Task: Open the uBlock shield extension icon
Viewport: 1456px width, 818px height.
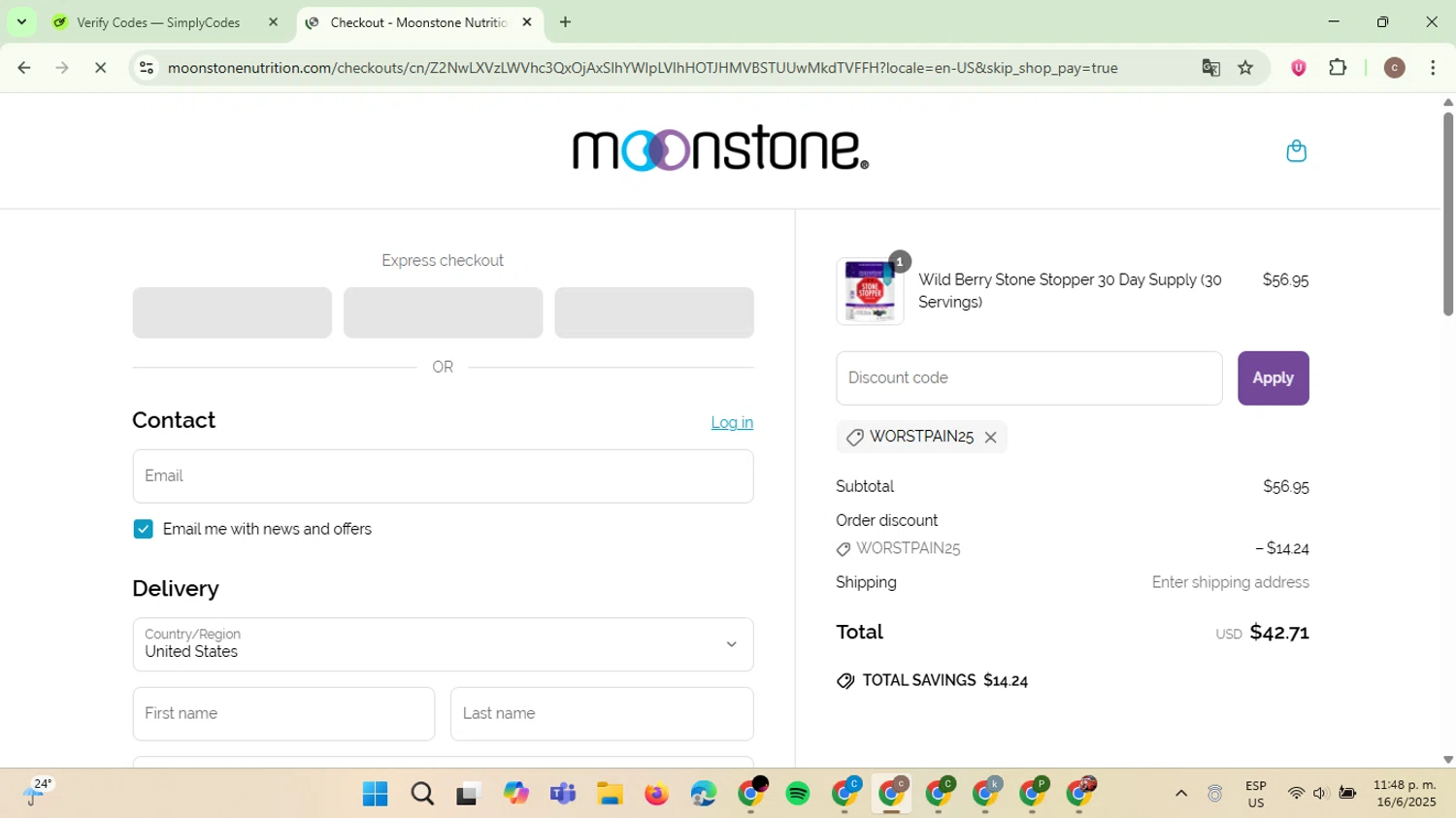Action: tap(1299, 68)
